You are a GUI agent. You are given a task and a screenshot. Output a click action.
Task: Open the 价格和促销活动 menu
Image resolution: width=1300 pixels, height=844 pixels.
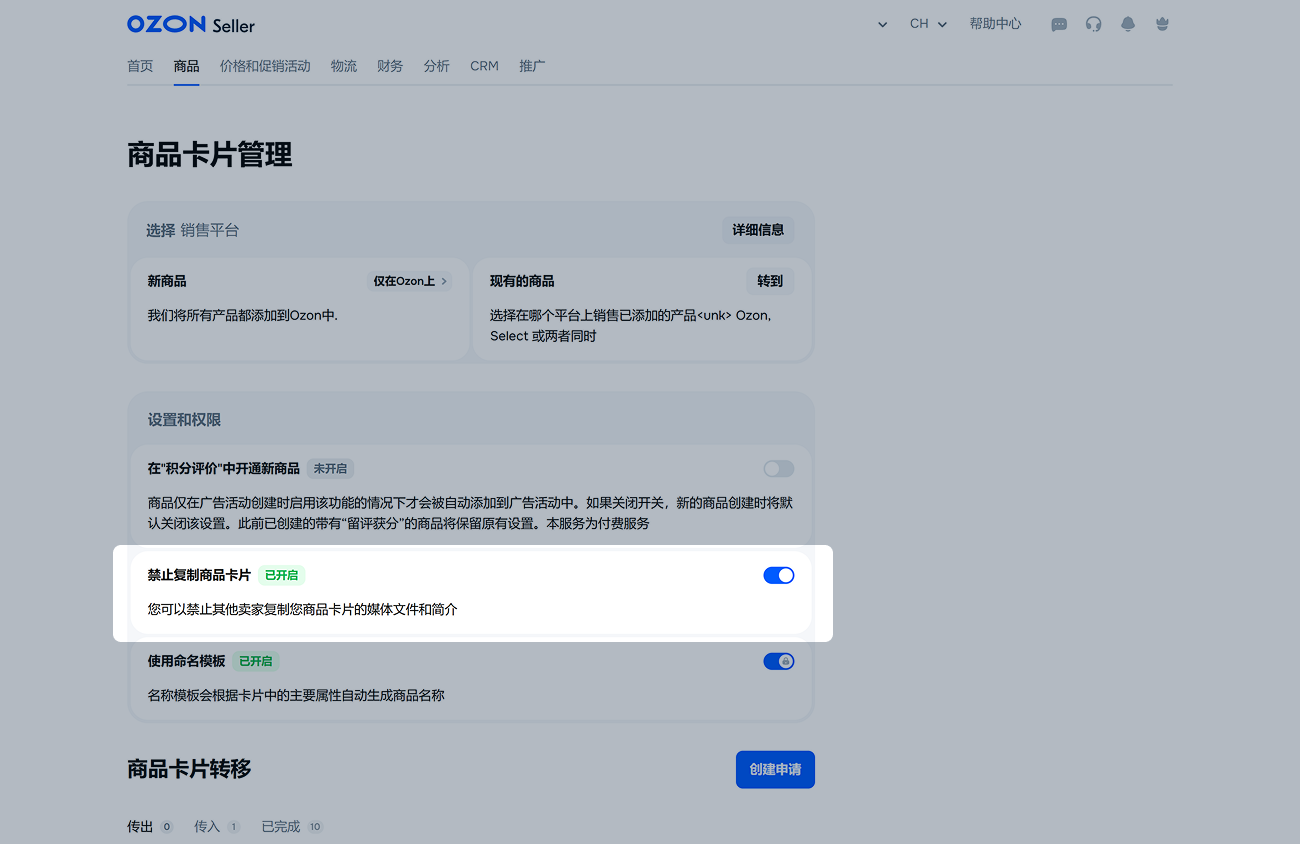click(x=265, y=66)
